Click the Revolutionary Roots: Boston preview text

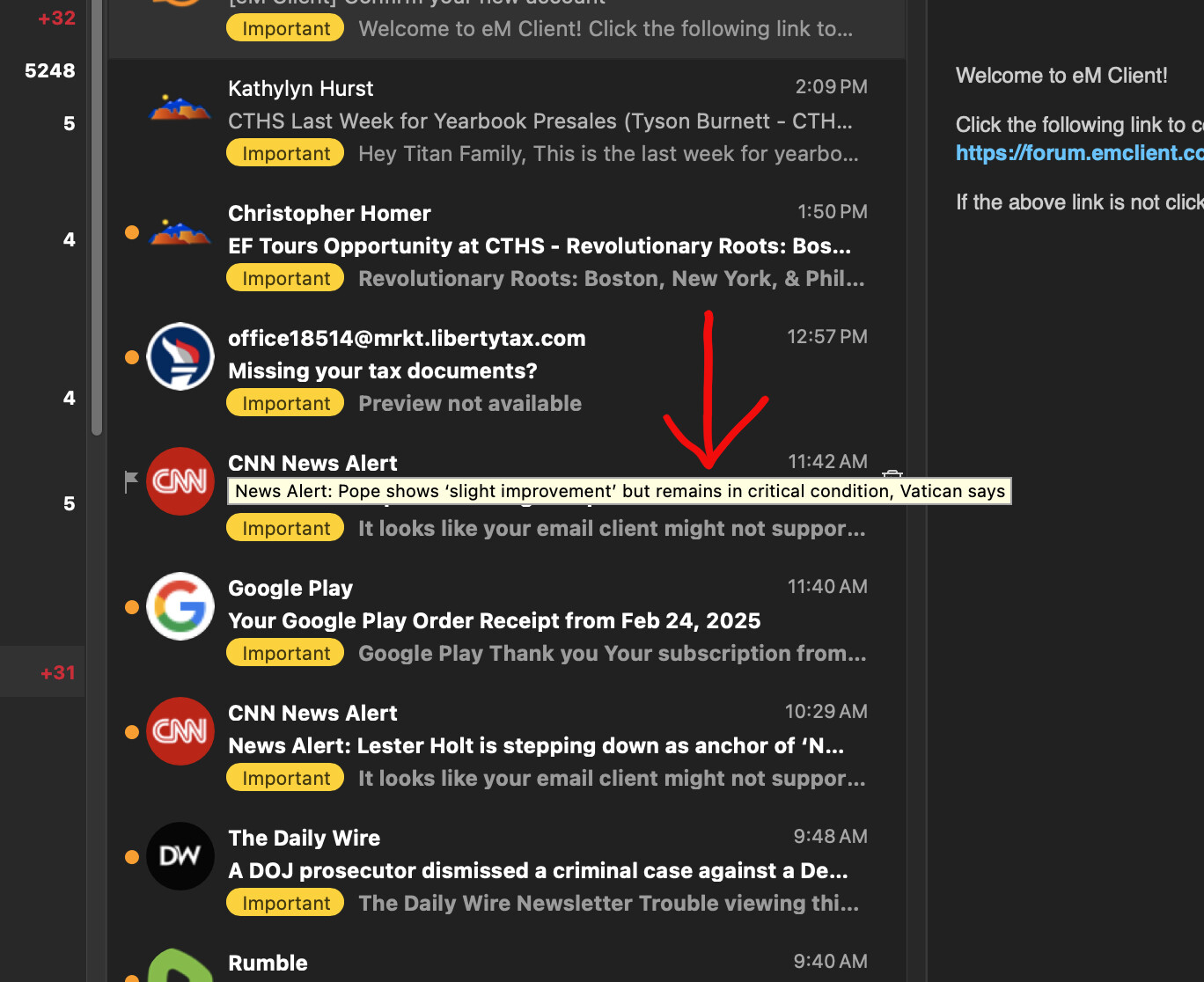(x=612, y=279)
